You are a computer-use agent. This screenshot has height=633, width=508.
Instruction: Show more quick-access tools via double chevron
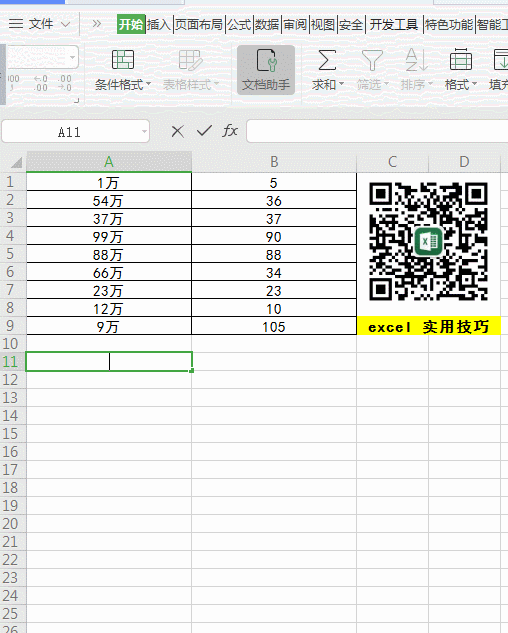(x=97, y=24)
